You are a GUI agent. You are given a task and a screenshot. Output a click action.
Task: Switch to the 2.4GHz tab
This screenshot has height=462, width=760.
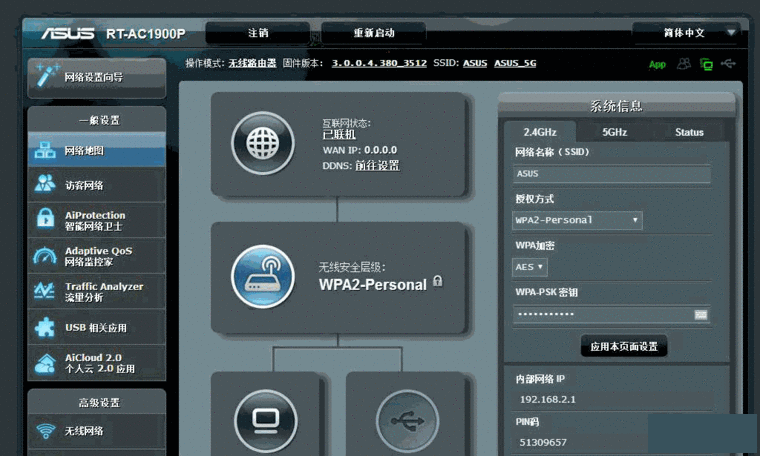540,132
